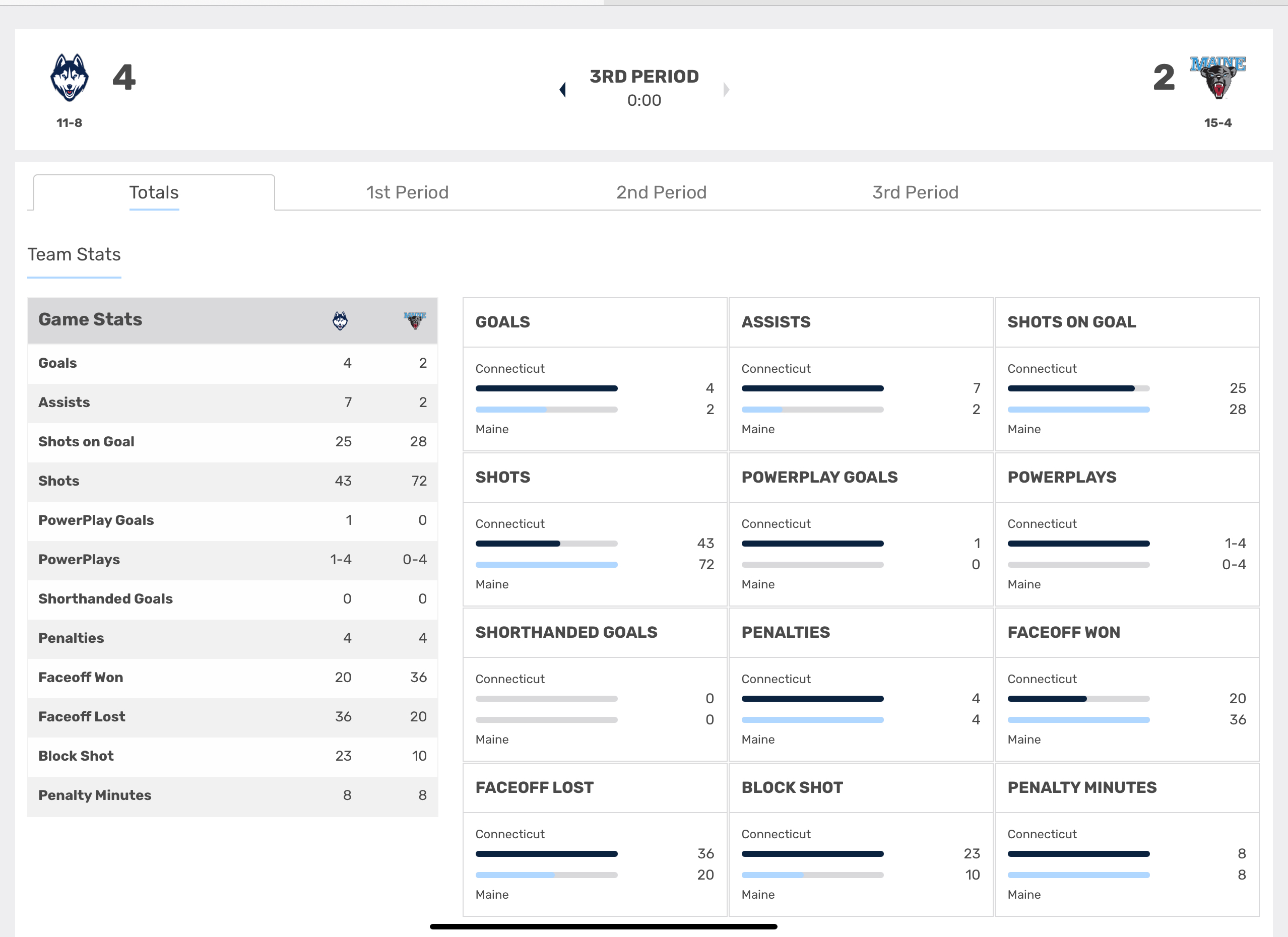This screenshot has width=1288, height=937.
Task: Switch to the 2nd Period tab
Action: coord(662,192)
